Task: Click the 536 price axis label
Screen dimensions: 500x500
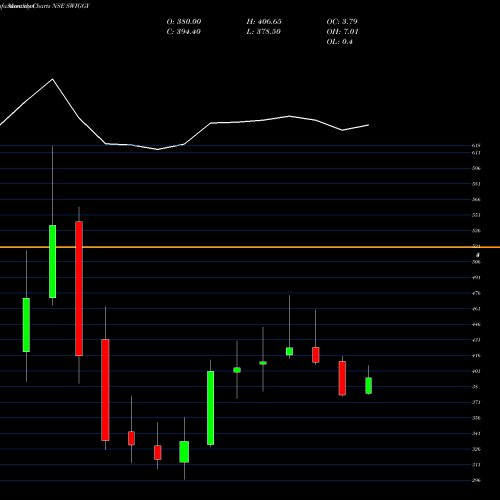Action: (x=476, y=231)
